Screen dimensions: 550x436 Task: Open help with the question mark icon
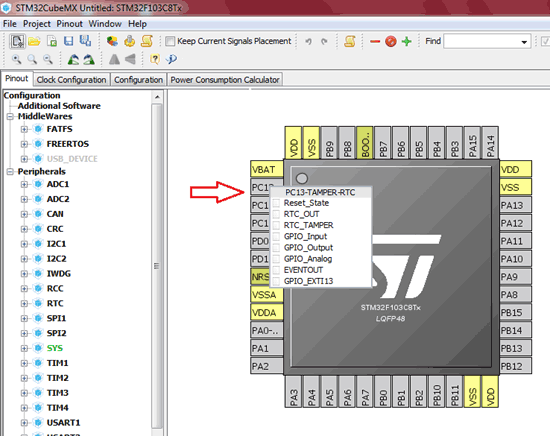tap(155, 59)
